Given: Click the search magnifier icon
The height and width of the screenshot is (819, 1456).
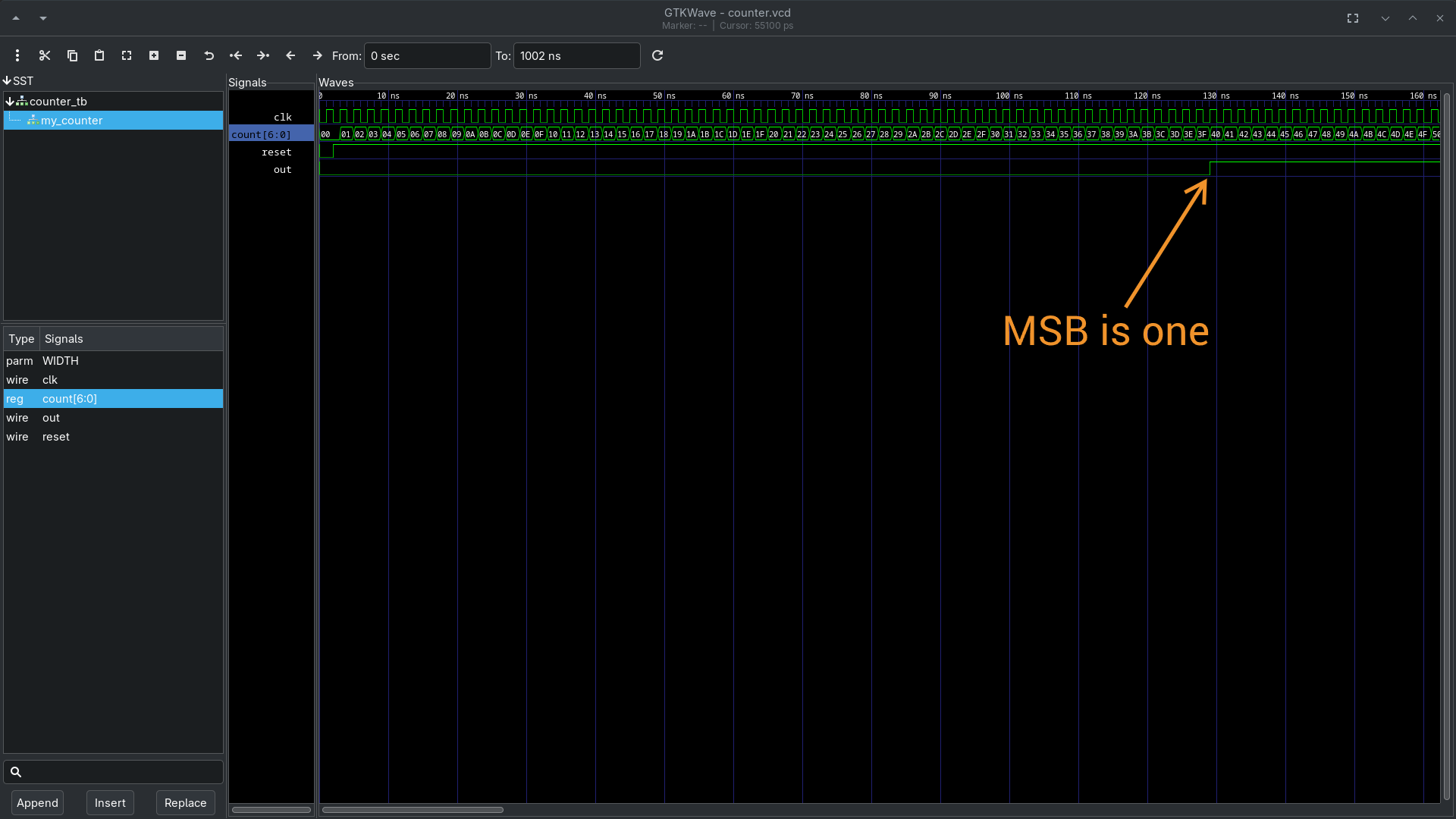Looking at the screenshot, I should pos(16,772).
